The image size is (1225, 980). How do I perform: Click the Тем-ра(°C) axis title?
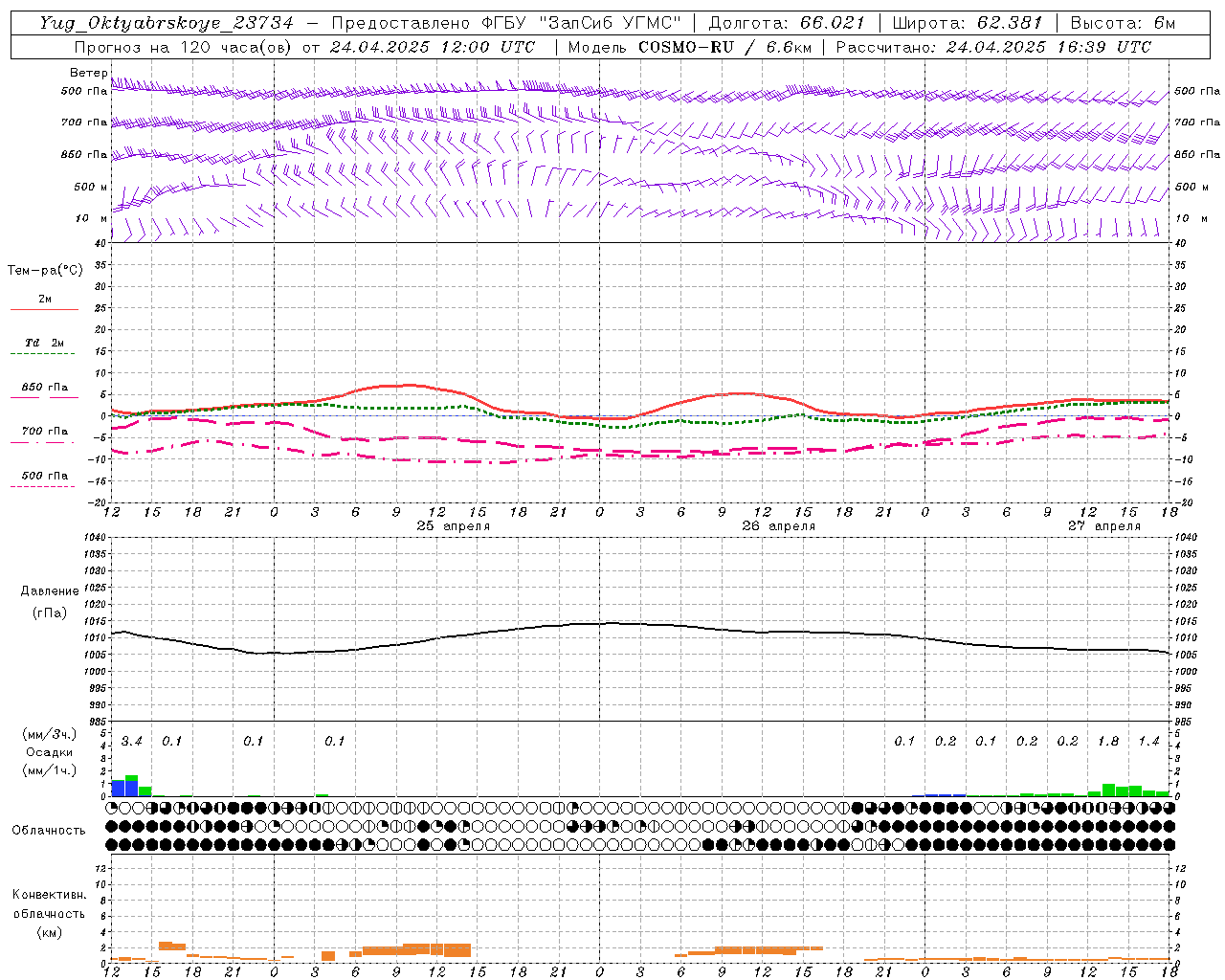coord(45,271)
